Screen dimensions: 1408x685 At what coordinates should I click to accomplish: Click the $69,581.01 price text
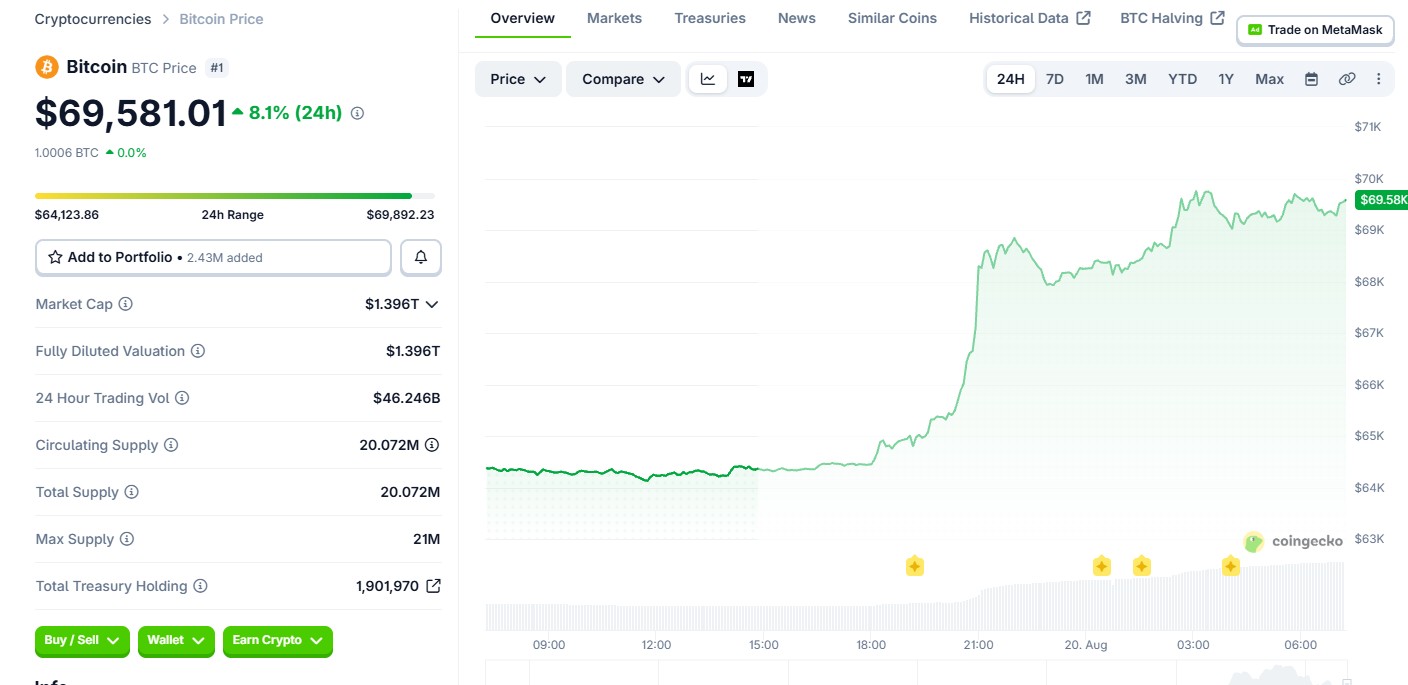(131, 113)
